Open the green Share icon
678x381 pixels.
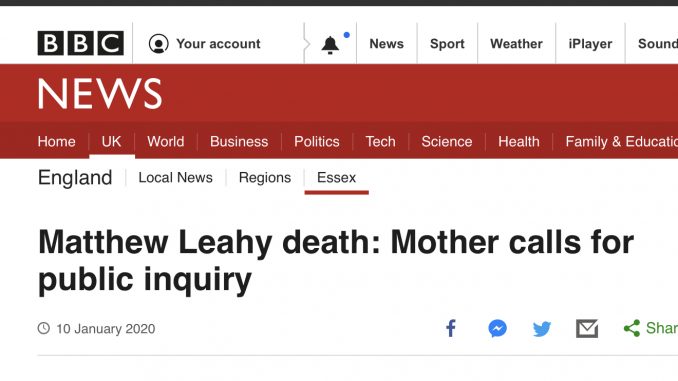[632, 329]
